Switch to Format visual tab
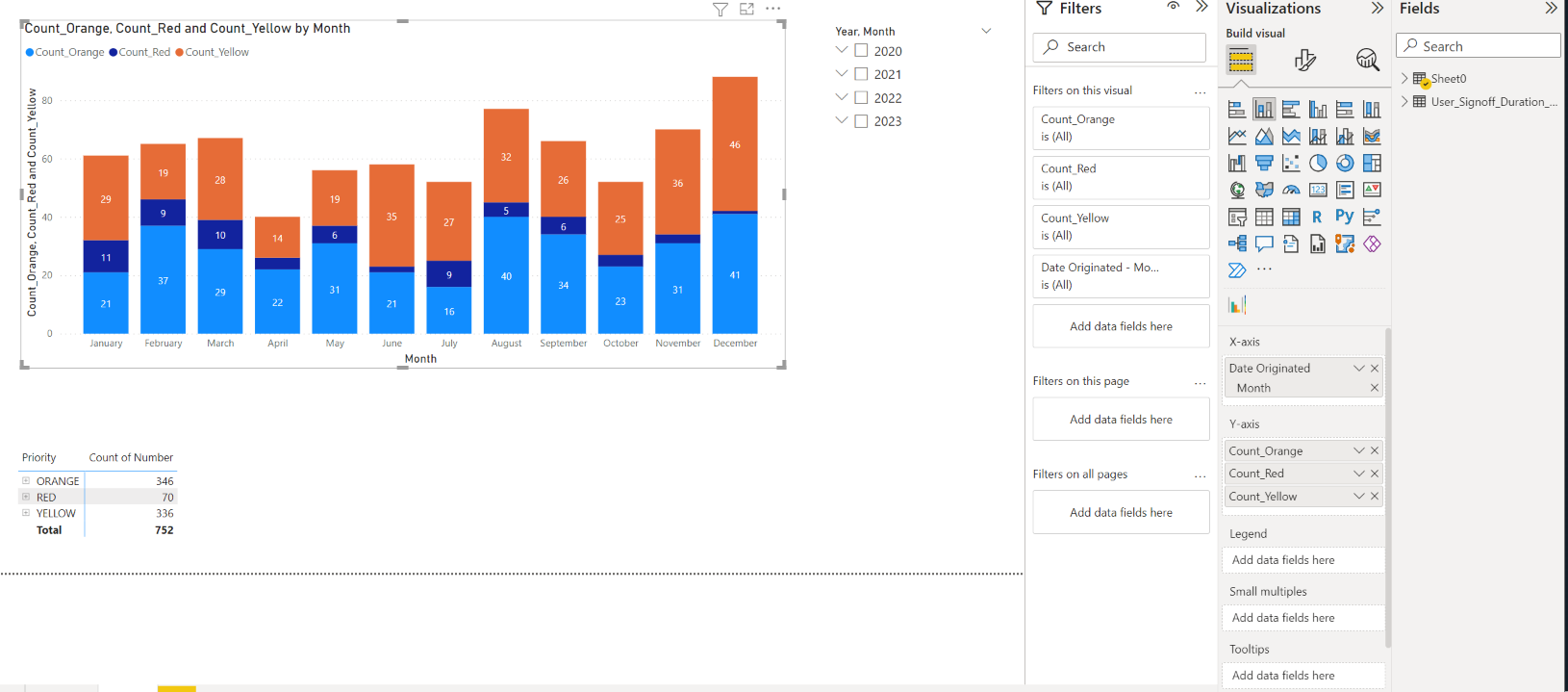The width and height of the screenshot is (1568, 692). click(1304, 61)
